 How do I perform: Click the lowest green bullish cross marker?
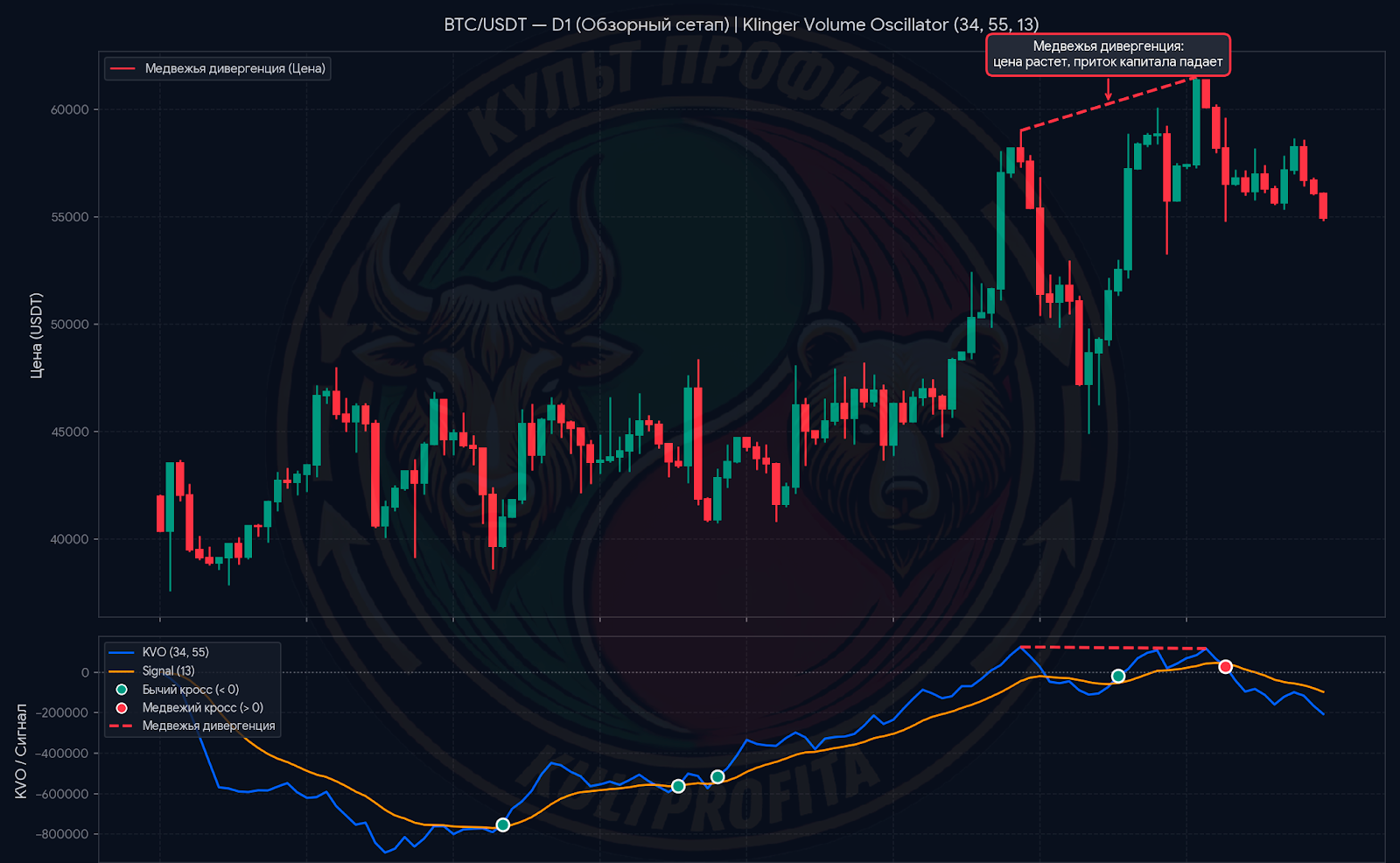click(502, 824)
